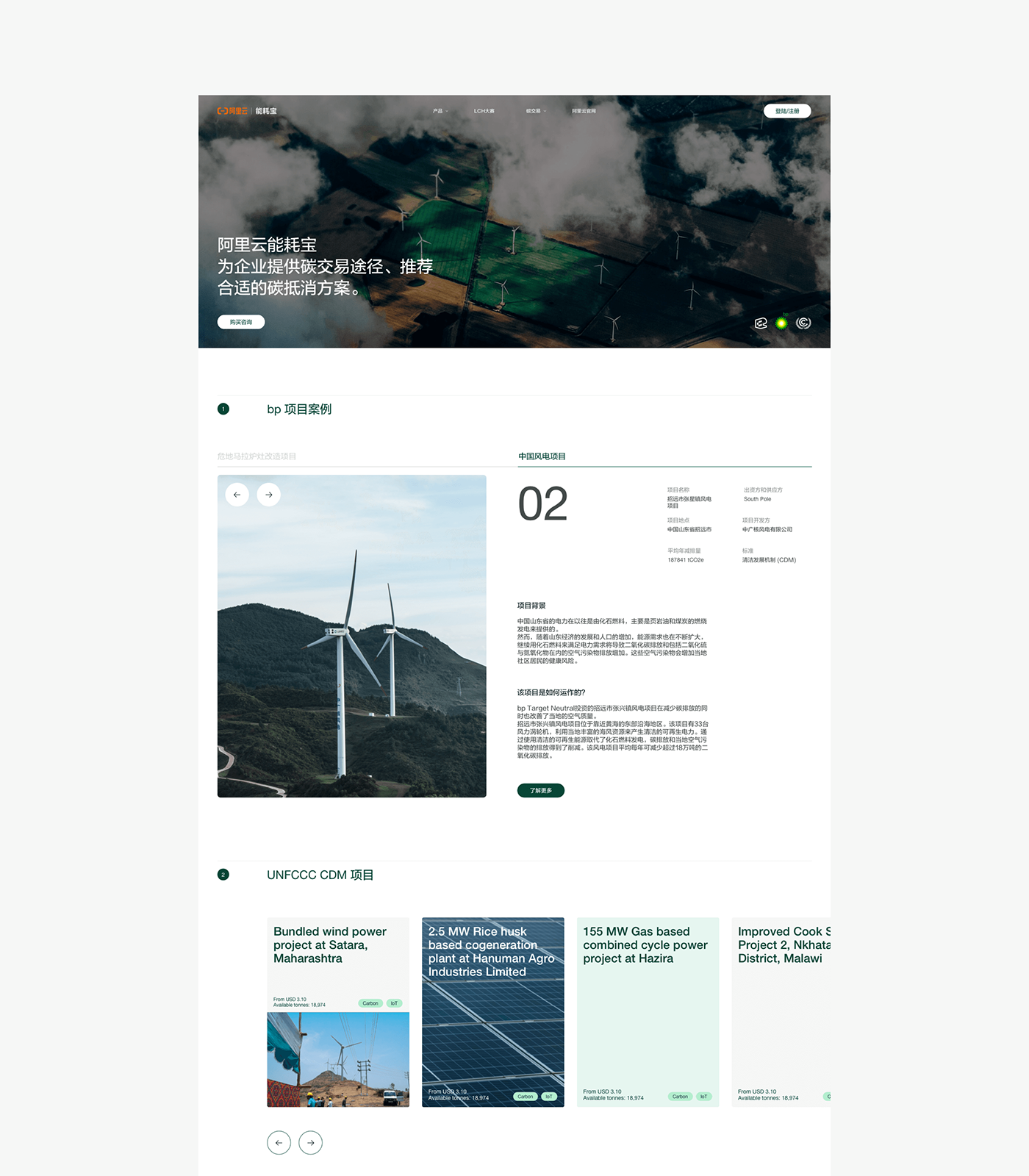Show previous image with left arrow on wind turbine photo
The image size is (1029, 1176).
pyautogui.click(x=237, y=495)
